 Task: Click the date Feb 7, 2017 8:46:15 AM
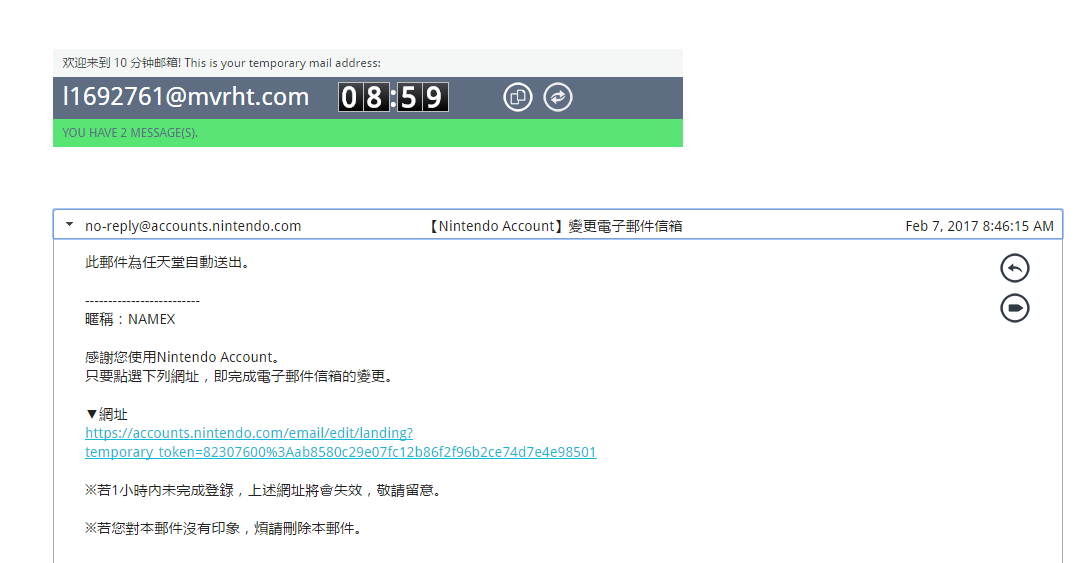[x=979, y=226]
